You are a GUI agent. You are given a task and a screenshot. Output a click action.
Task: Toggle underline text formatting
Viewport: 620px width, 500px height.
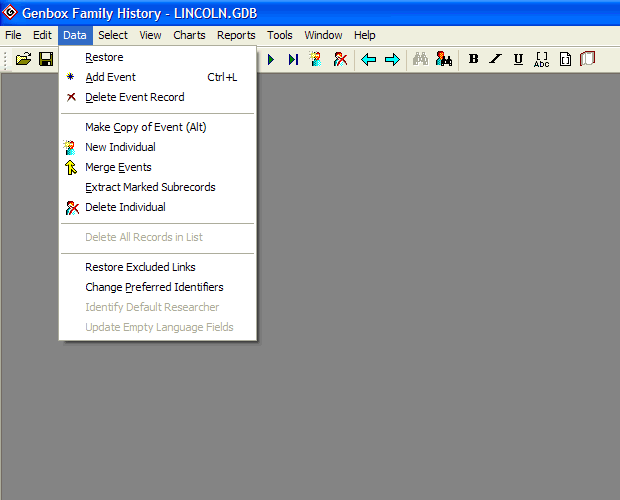[518, 60]
